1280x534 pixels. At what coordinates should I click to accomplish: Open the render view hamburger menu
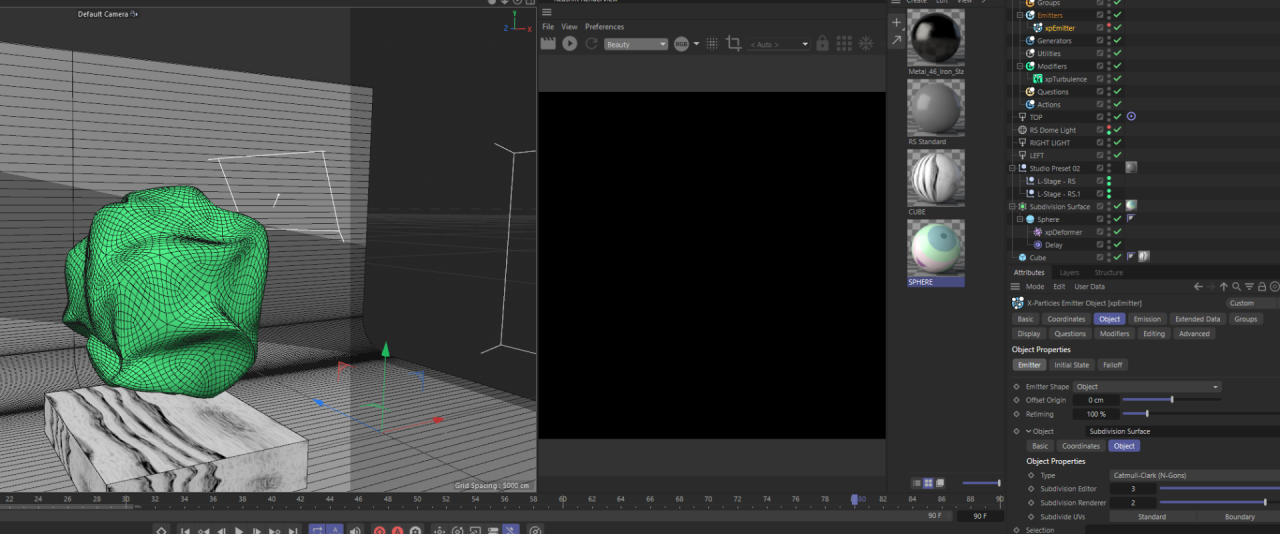coord(547,12)
